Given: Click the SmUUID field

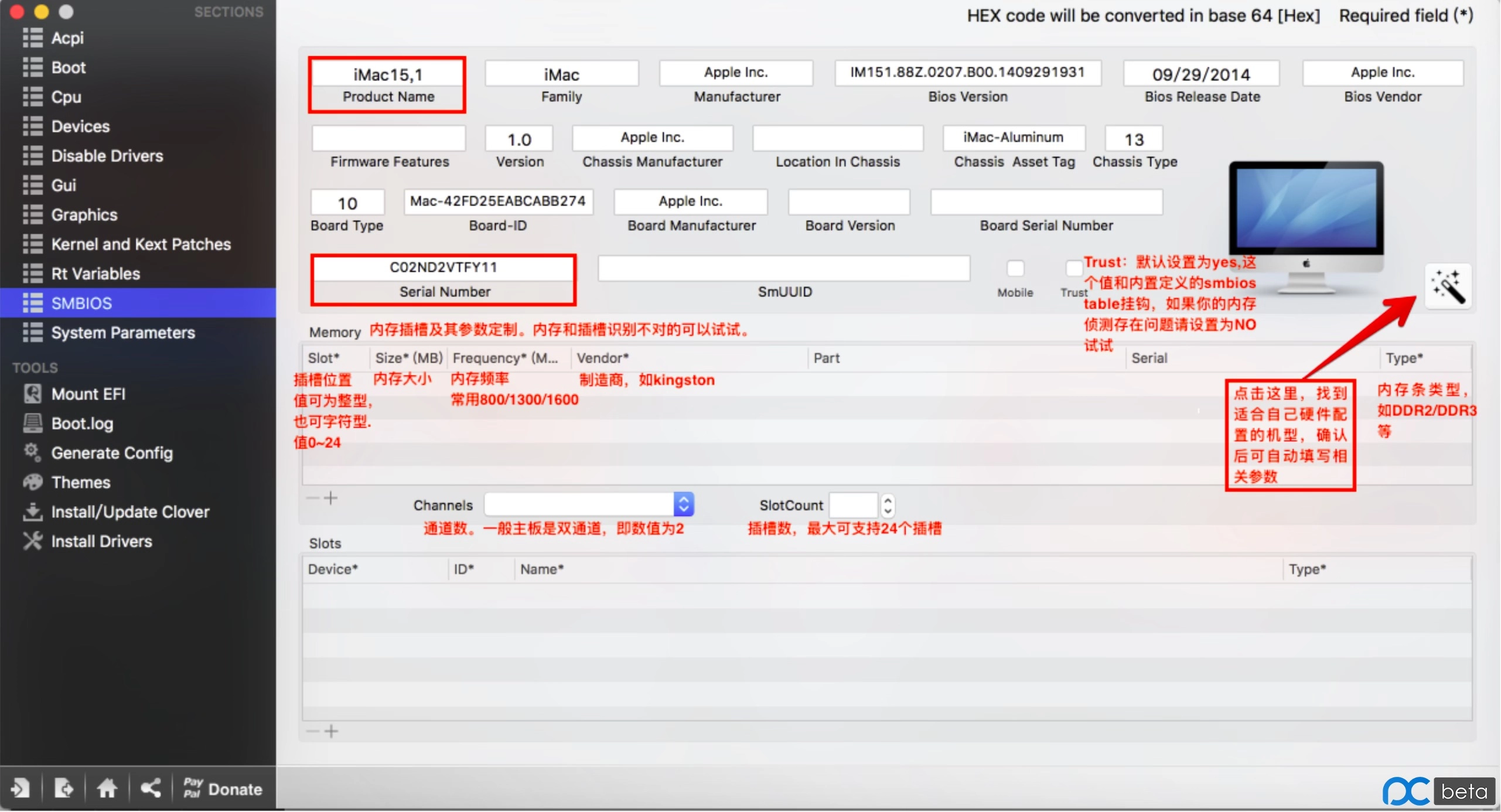Looking at the screenshot, I should point(784,268).
